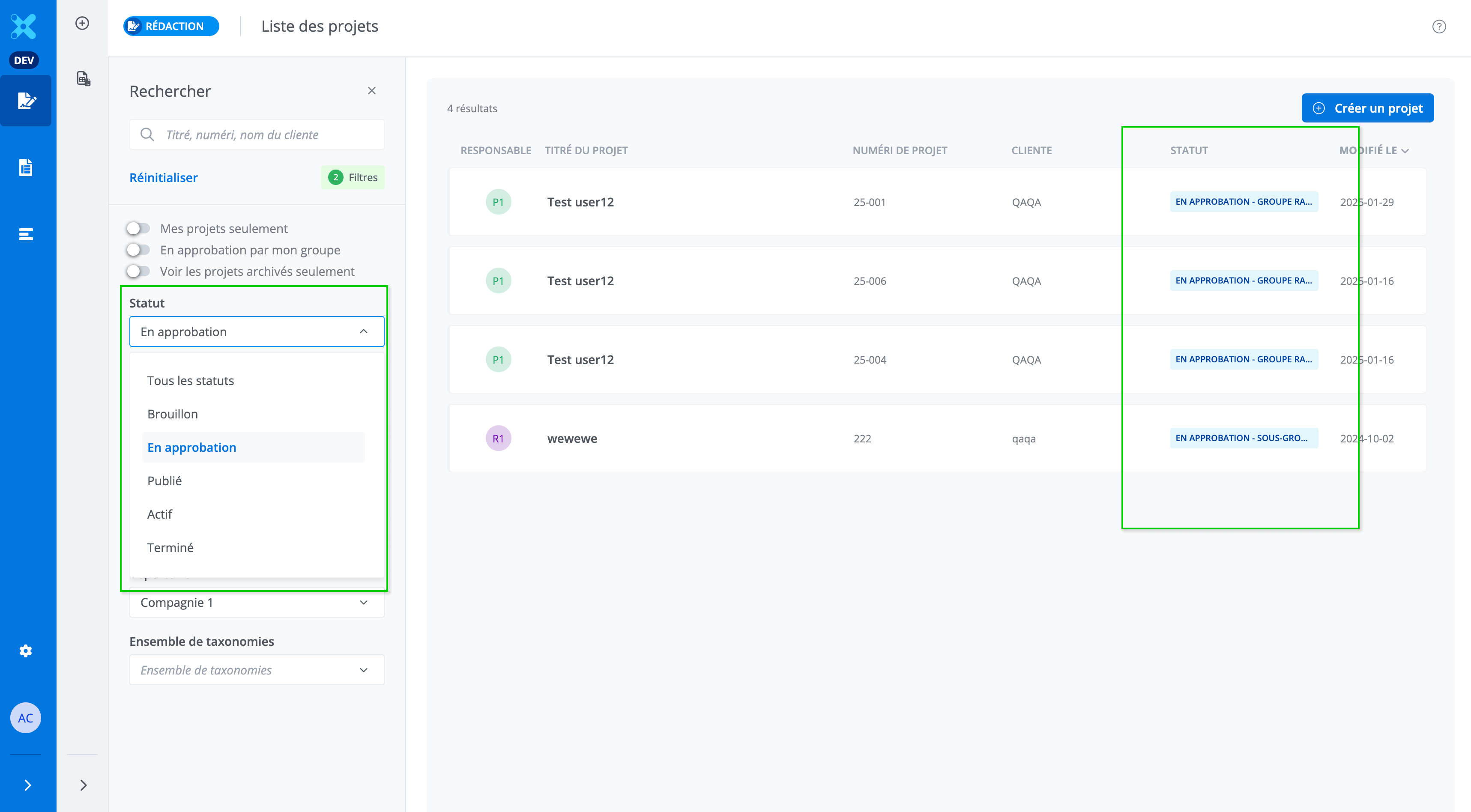Toggle En approbation par mon groupe
The width and height of the screenshot is (1471, 812).
tap(138, 250)
